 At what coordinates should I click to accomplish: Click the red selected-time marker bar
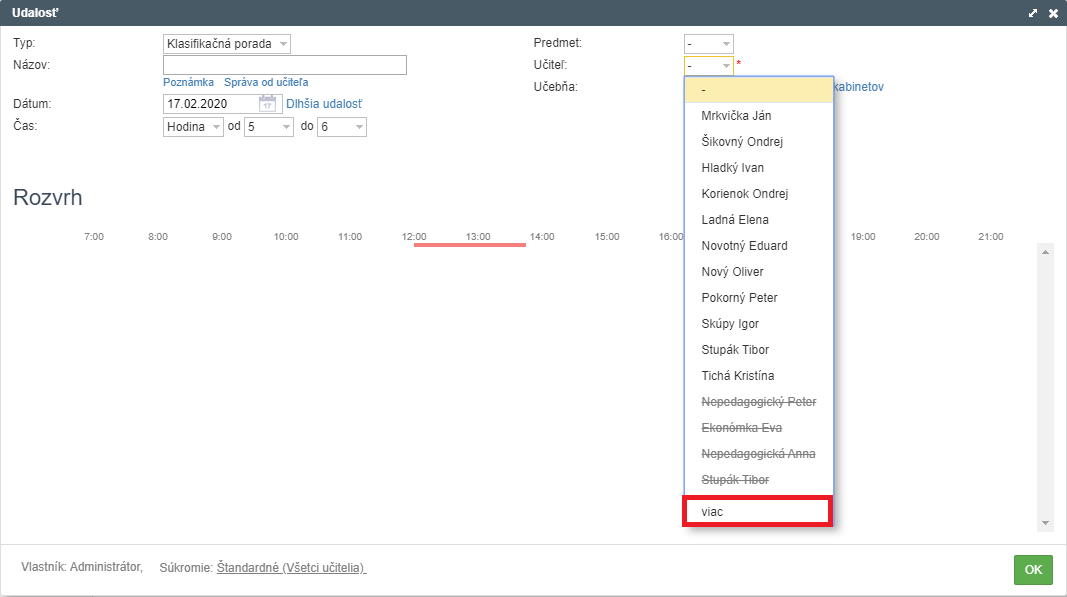tap(470, 245)
